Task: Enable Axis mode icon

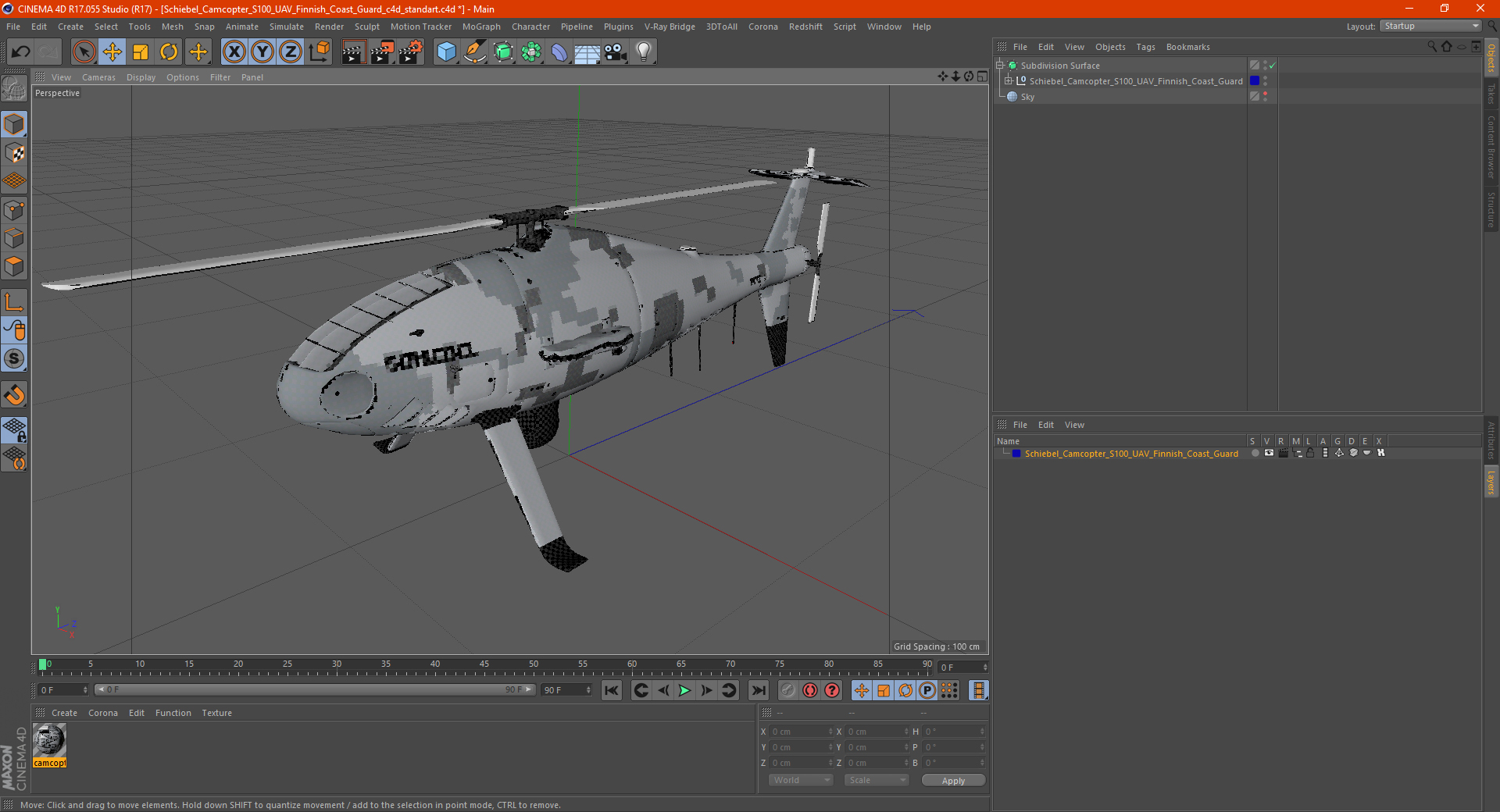Action: pos(14,301)
